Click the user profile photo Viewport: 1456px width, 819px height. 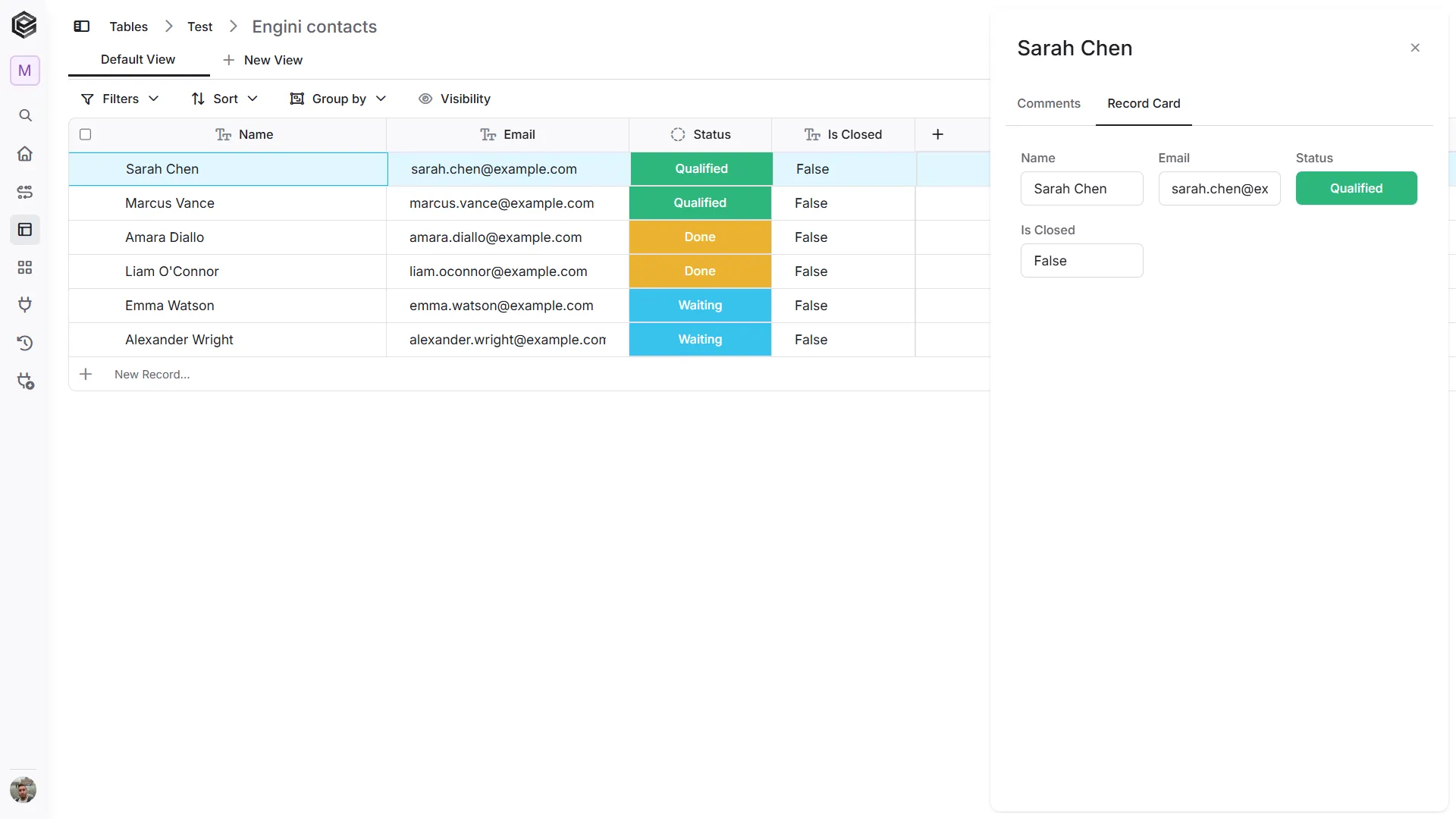[x=24, y=790]
